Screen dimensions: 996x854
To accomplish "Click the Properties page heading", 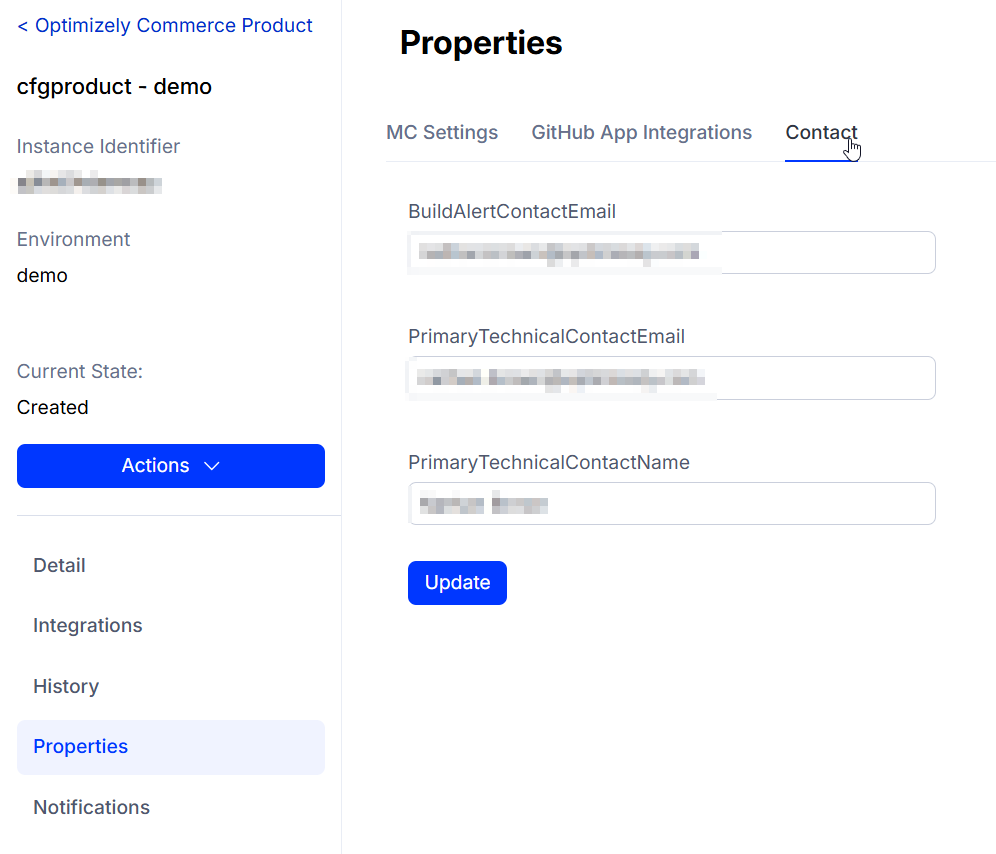I will 481,43.
